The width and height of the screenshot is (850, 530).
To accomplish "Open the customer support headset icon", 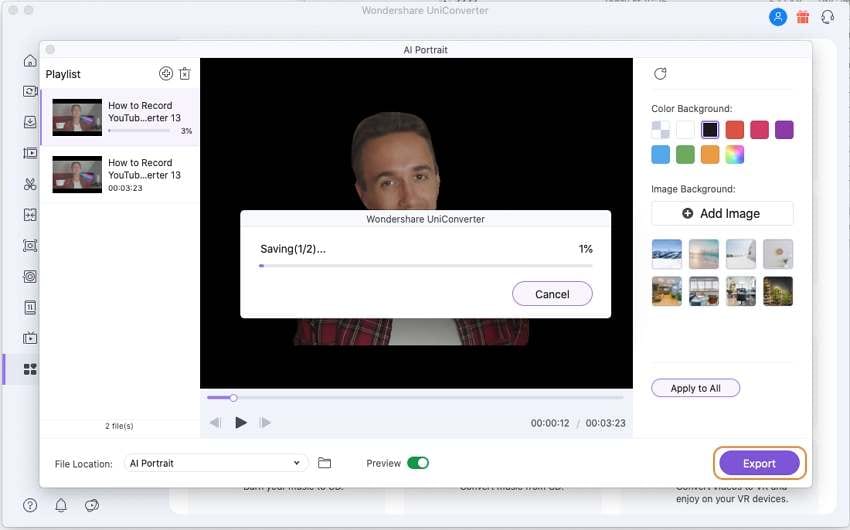I will pos(828,17).
